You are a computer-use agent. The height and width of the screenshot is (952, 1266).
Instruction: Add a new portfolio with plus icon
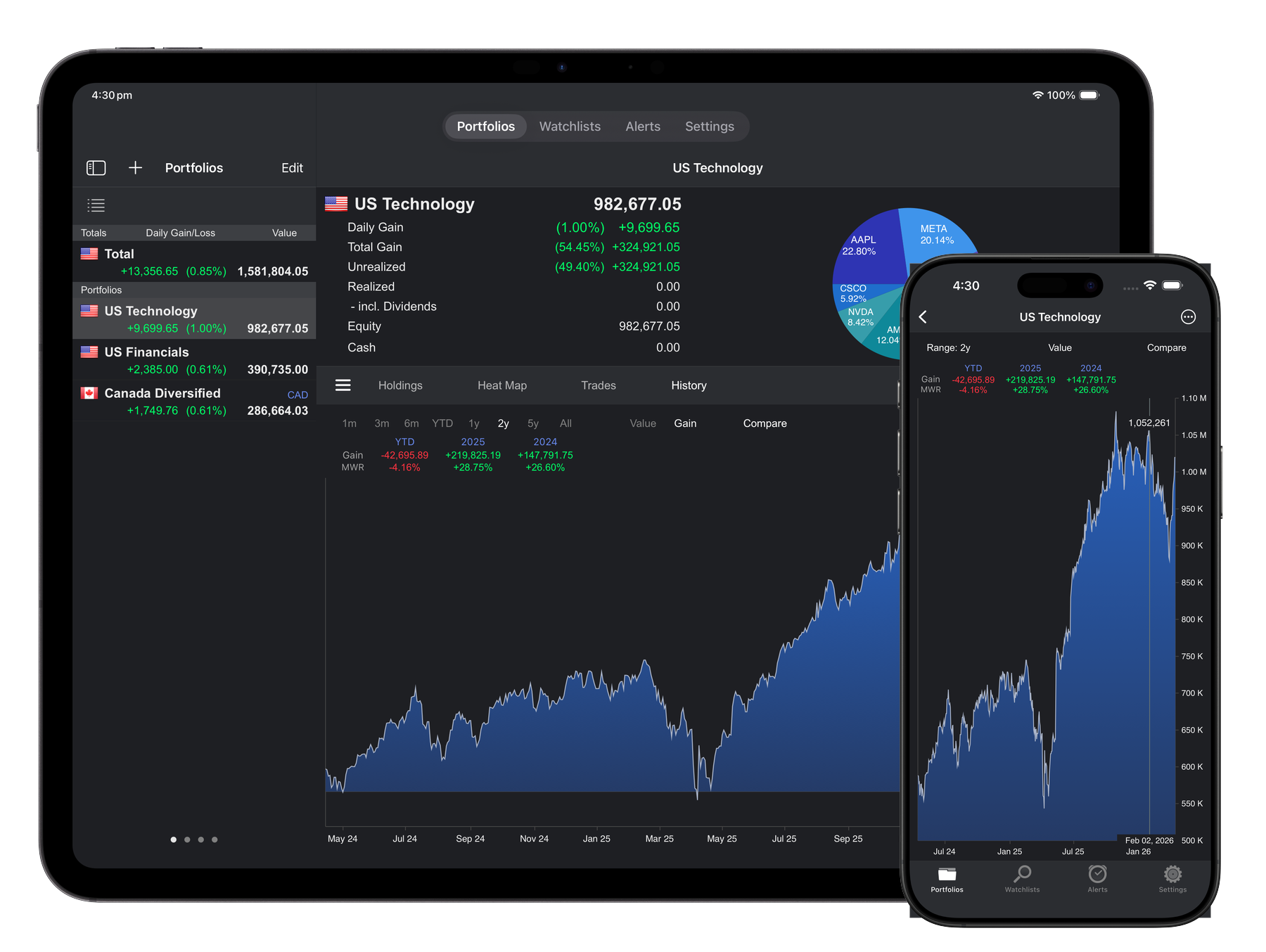click(135, 168)
